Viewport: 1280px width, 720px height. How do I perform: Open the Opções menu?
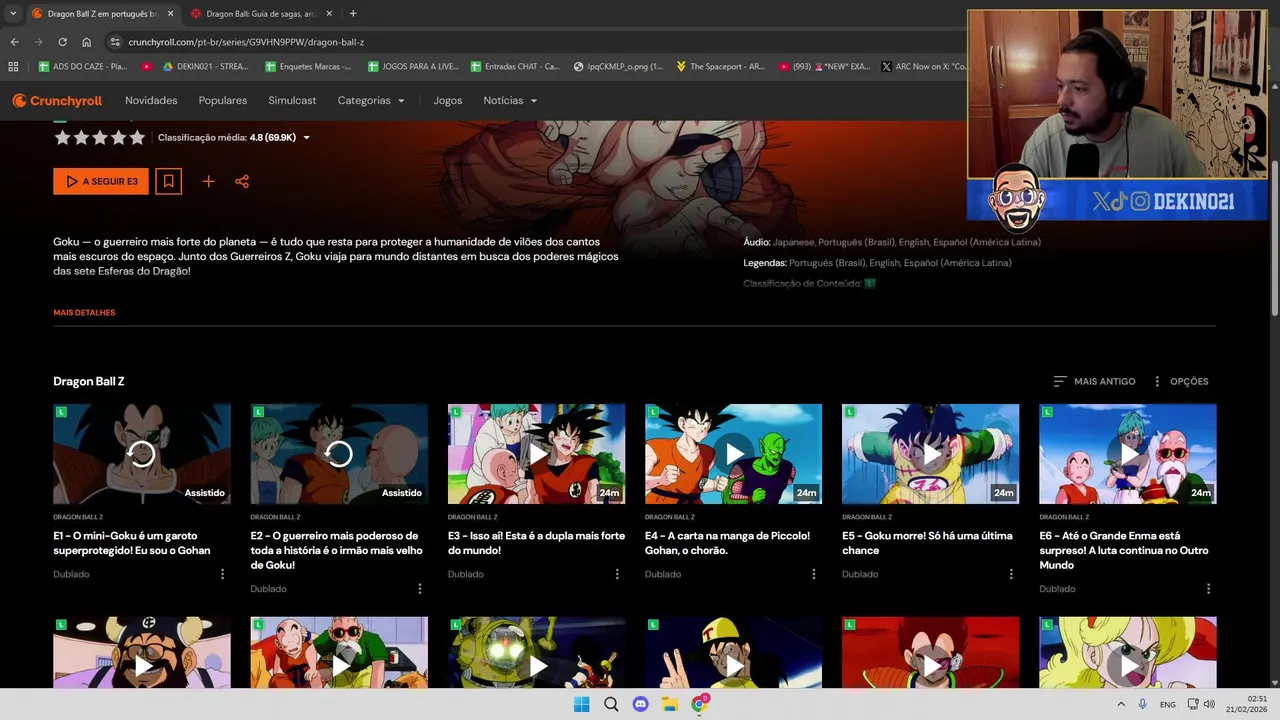pyautogui.click(x=1180, y=381)
